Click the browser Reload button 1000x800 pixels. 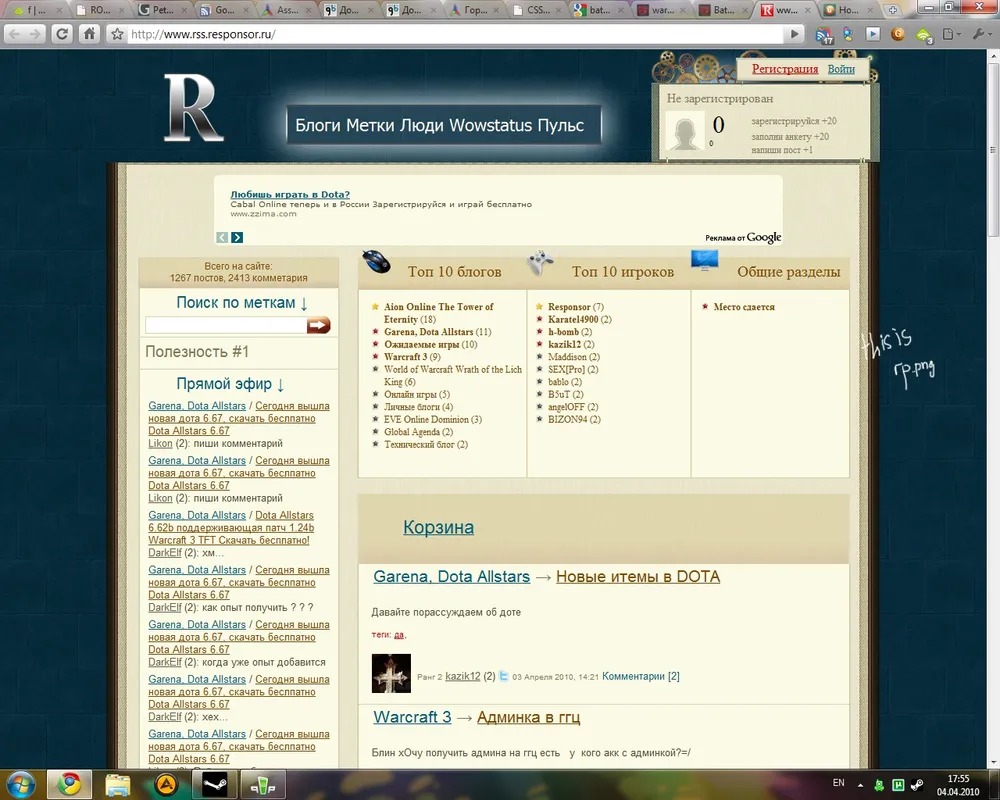(62, 34)
